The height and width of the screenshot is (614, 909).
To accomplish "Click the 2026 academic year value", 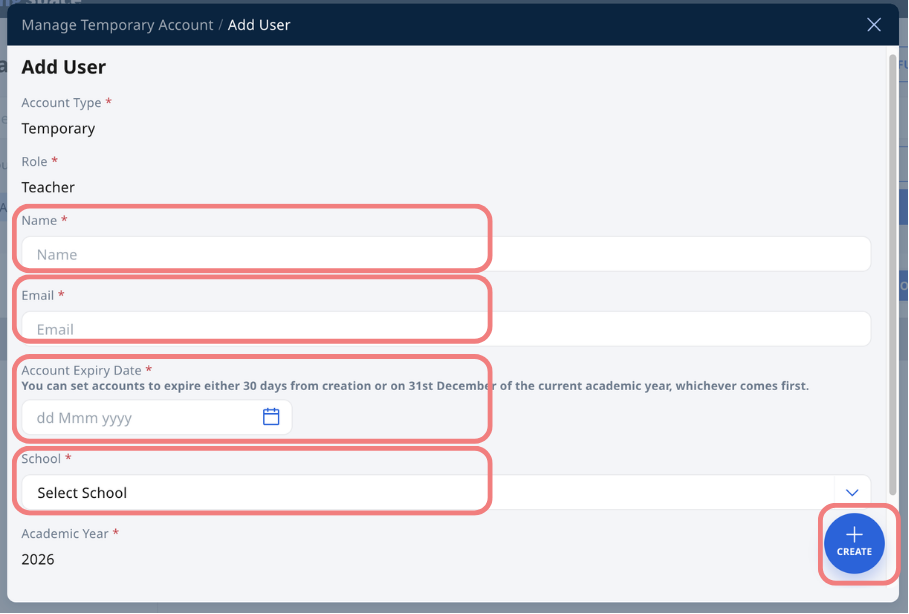I will 38,559.
